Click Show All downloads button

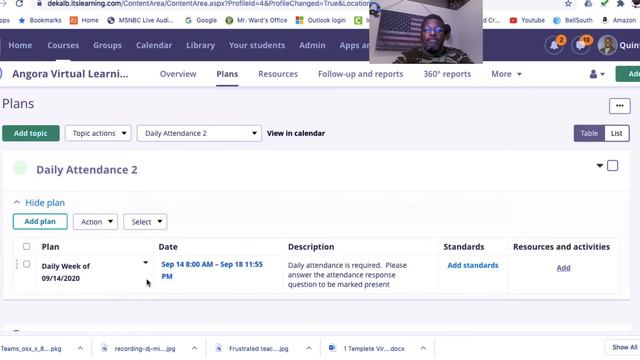click(624, 347)
